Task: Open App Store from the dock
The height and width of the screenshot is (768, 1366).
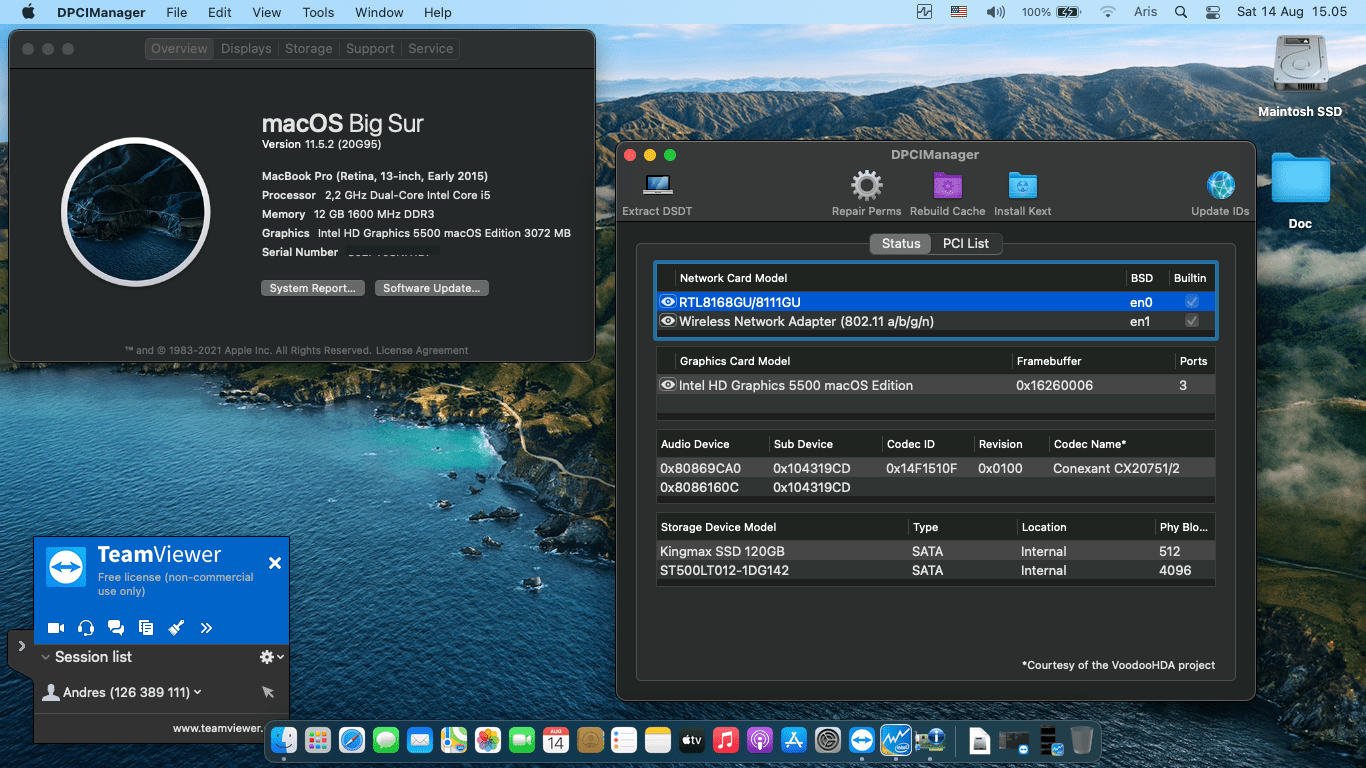Action: (794, 740)
